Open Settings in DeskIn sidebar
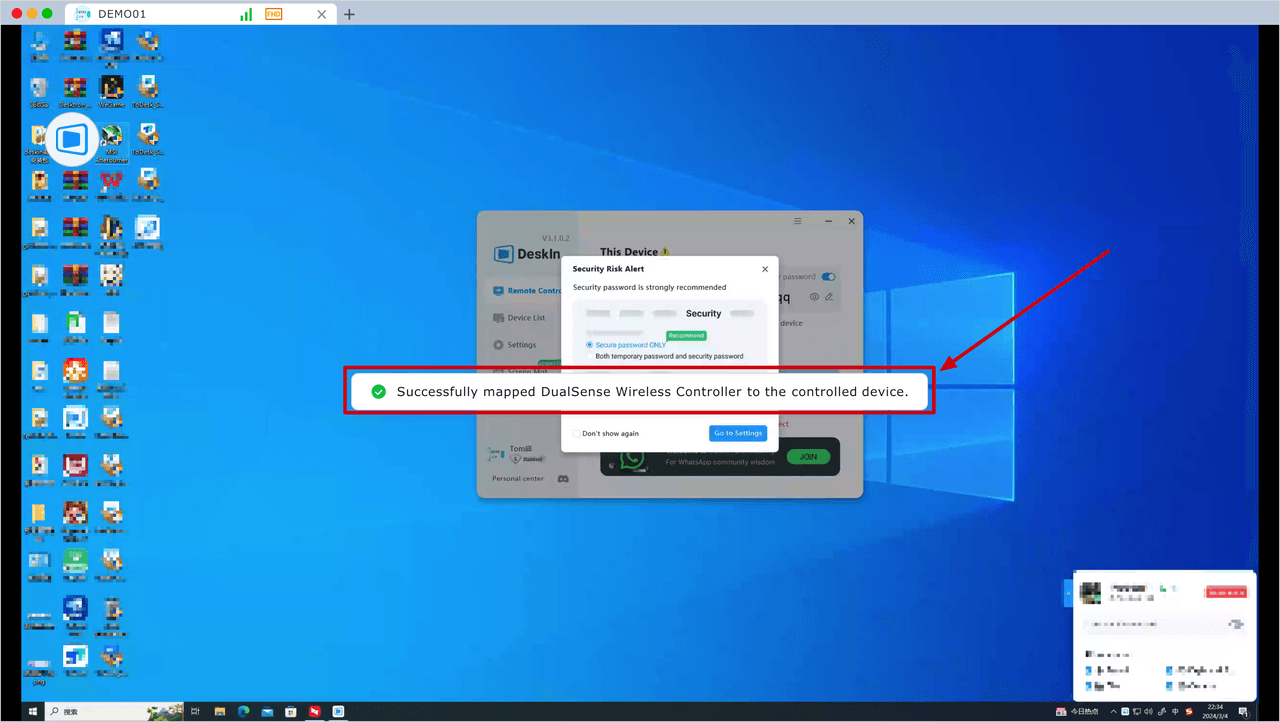1280x722 pixels. [515, 345]
